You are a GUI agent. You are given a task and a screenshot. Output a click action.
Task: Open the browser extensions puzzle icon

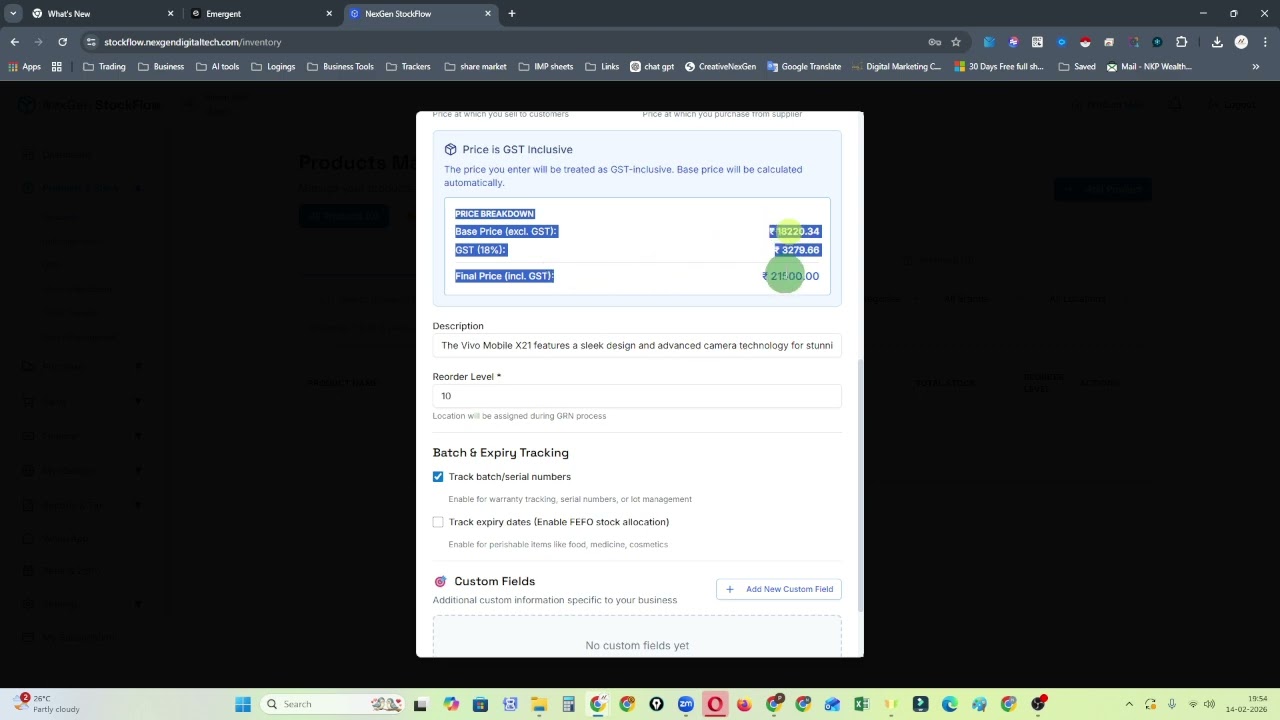pyautogui.click(x=1181, y=42)
